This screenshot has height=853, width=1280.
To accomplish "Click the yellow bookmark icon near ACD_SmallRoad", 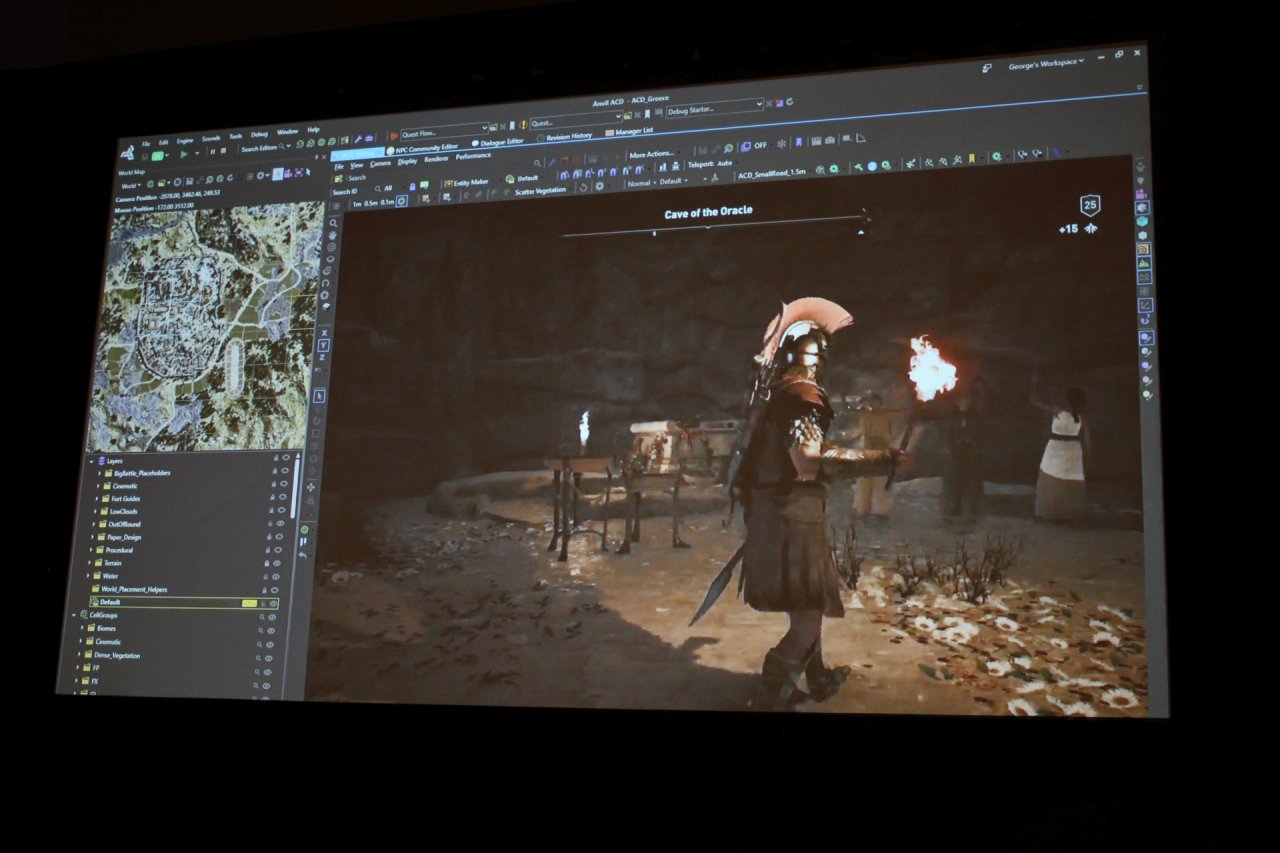I will [971, 158].
